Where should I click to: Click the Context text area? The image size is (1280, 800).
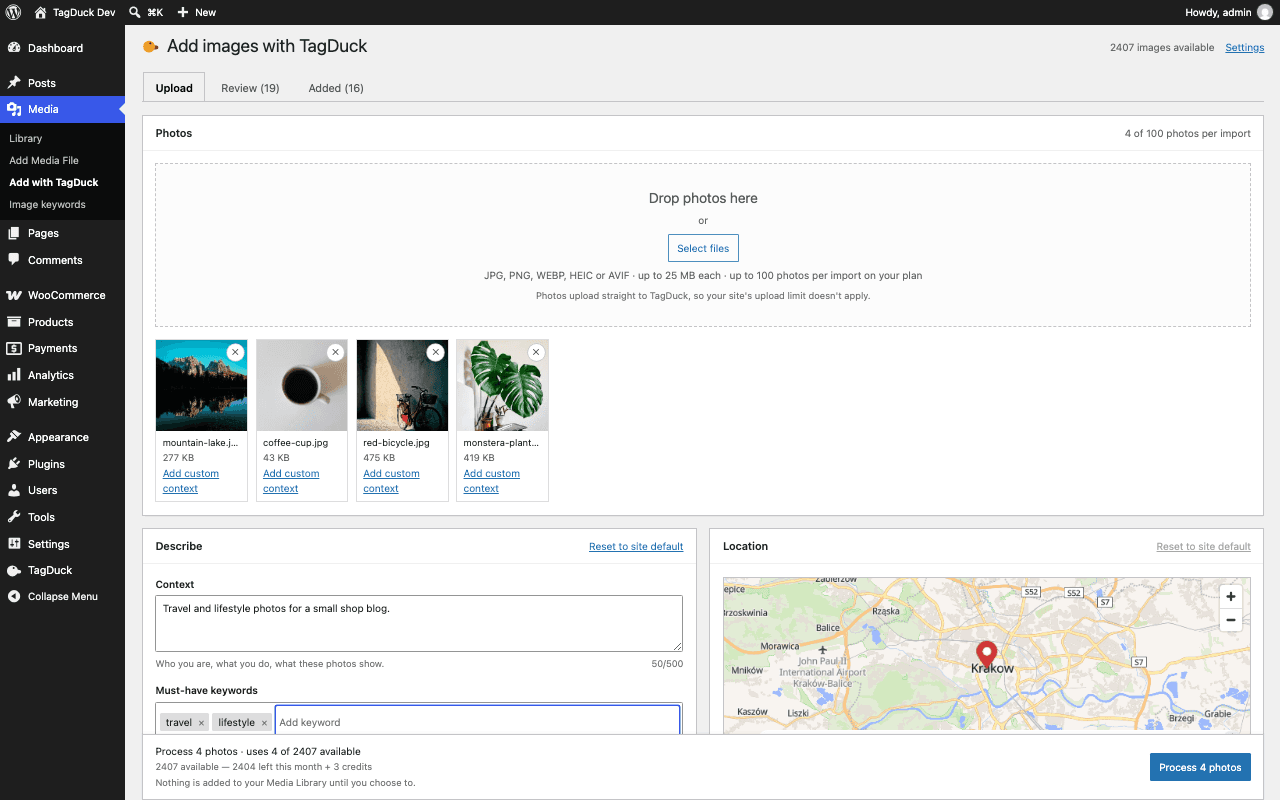419,624
